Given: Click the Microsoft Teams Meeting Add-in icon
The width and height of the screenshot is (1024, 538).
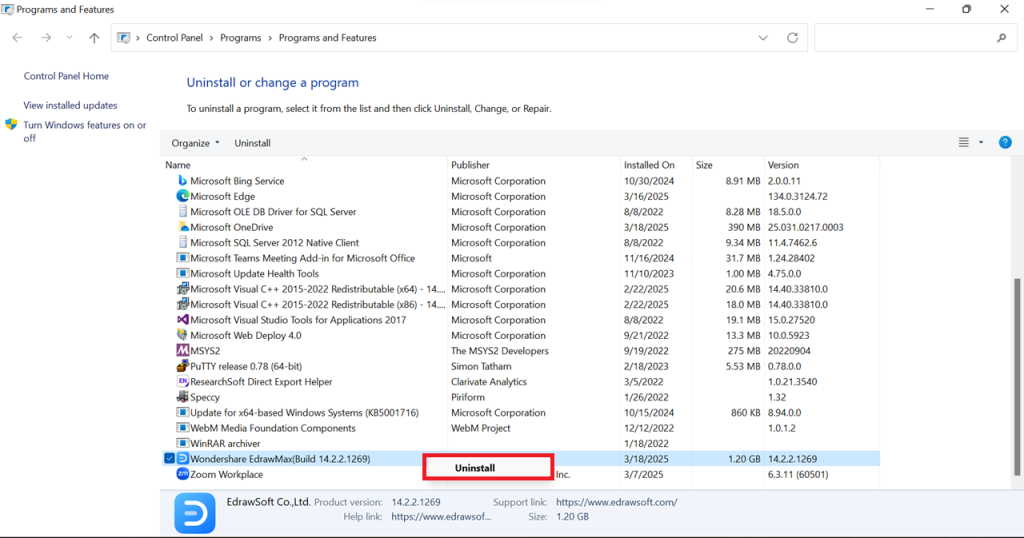Looking at the screenshot, I should (x=183, y=258).
